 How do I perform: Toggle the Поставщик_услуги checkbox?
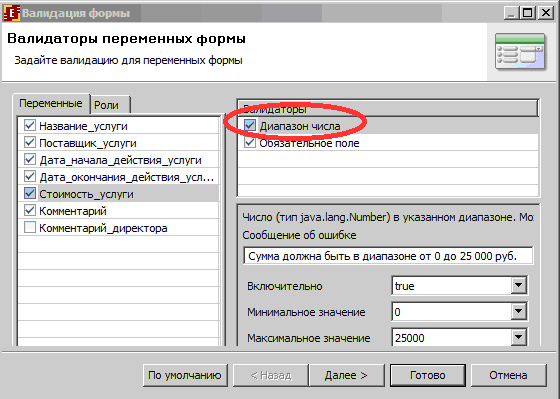pyautogui.click(x=30, y=143)
